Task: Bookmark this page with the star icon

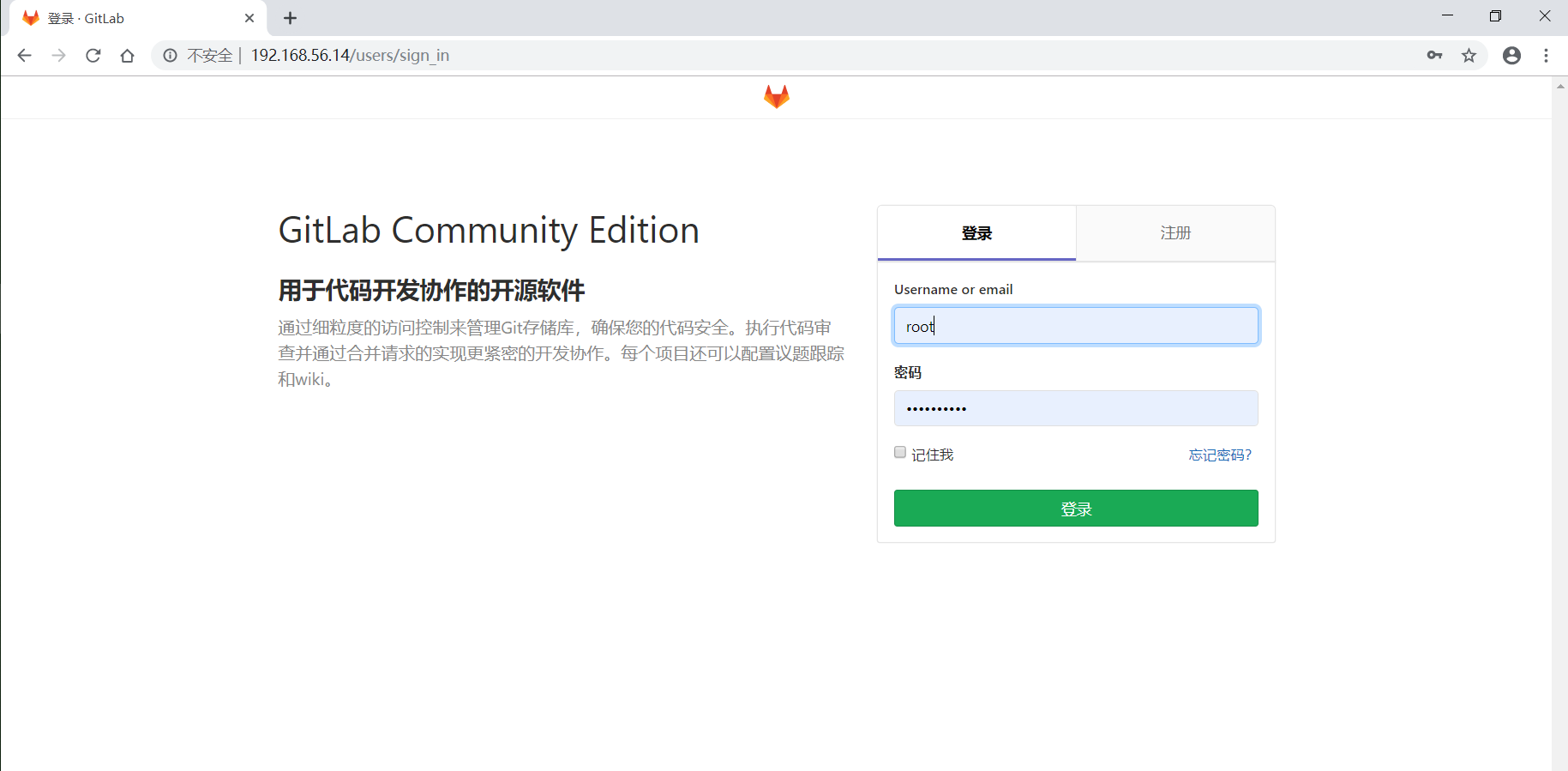Action: (1469, 56)
